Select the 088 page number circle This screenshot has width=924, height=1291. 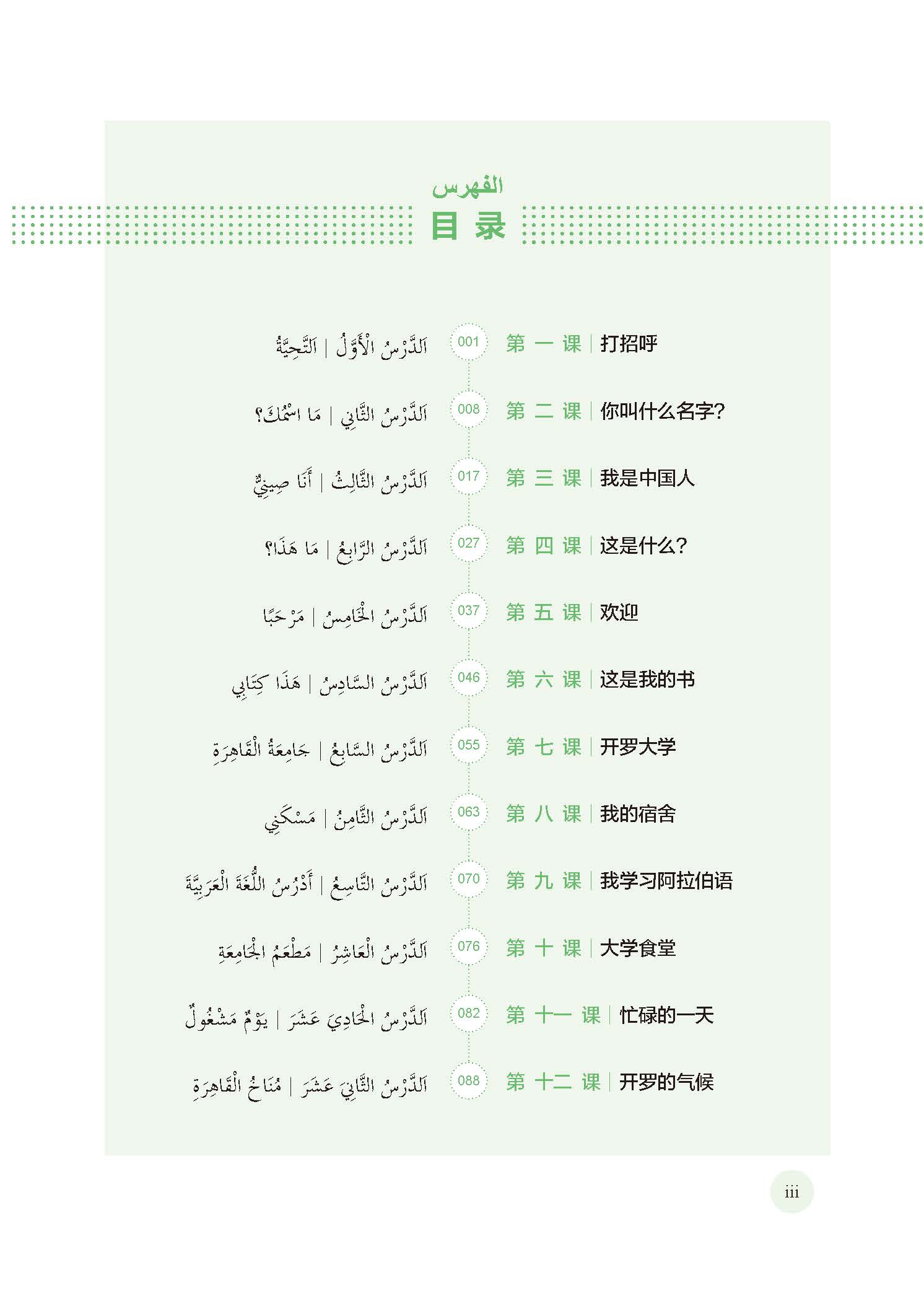tap(468, 1080)
